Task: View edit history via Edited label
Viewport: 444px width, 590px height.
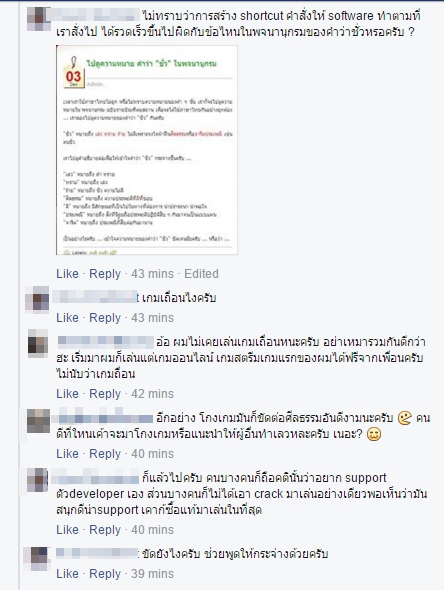Action: [201, 274]
